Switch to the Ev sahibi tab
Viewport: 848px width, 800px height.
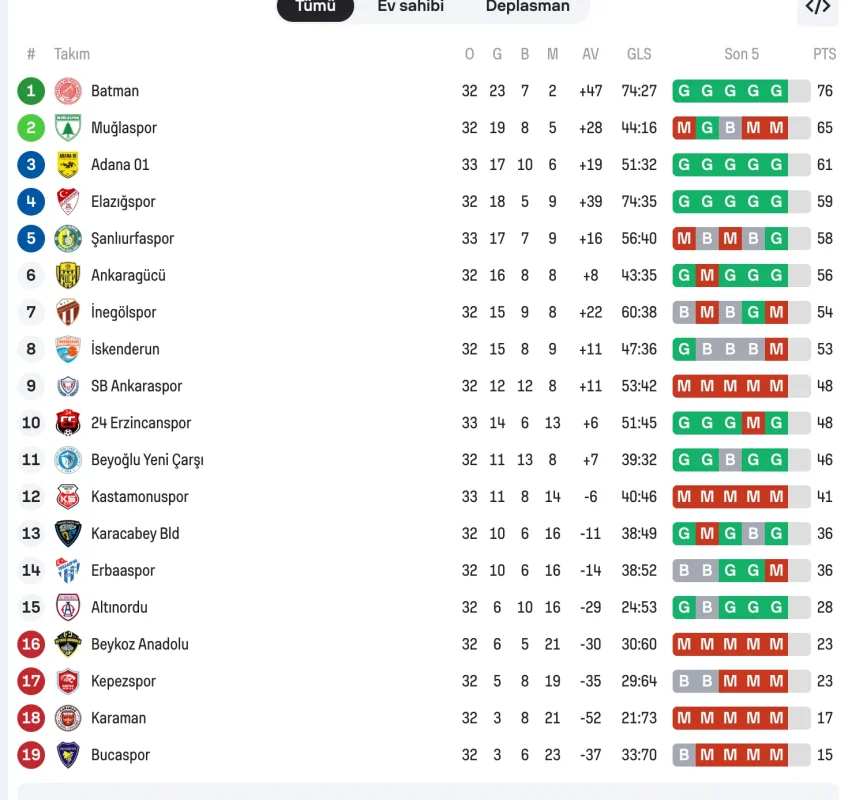(410, 7)
